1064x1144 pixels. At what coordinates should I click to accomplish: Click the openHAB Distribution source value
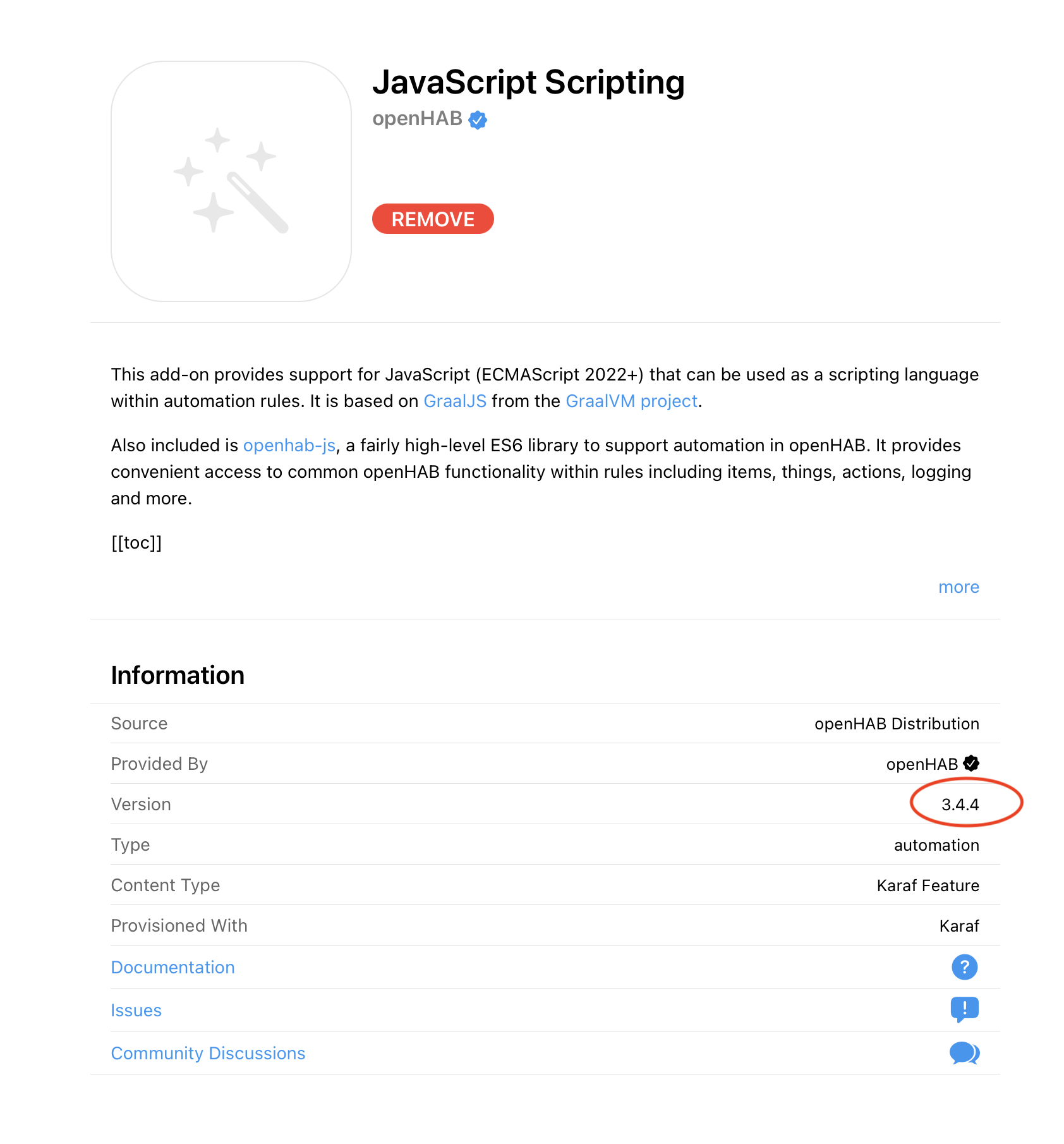click(x=897, y=724)
